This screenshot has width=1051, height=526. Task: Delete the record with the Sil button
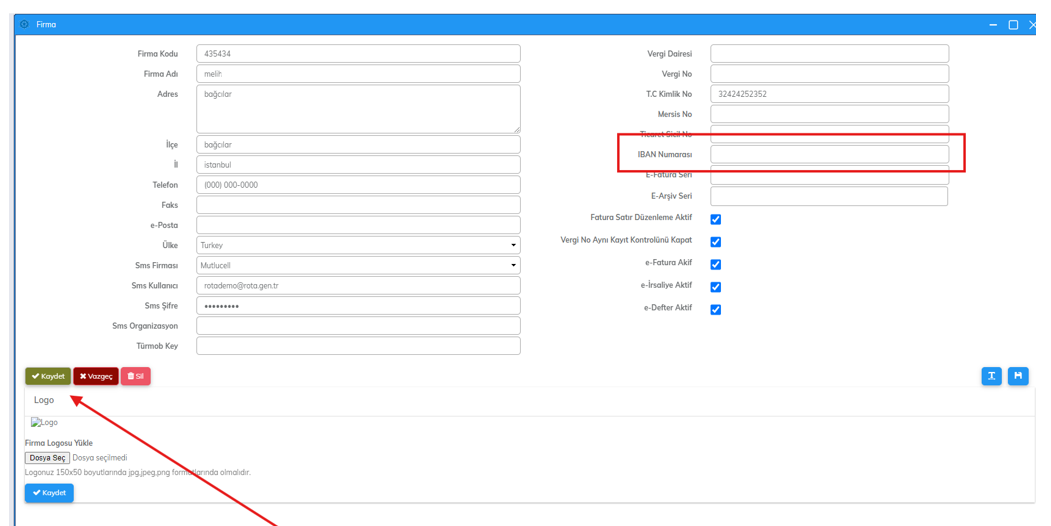pyautogui.click(x=135, y=376)
